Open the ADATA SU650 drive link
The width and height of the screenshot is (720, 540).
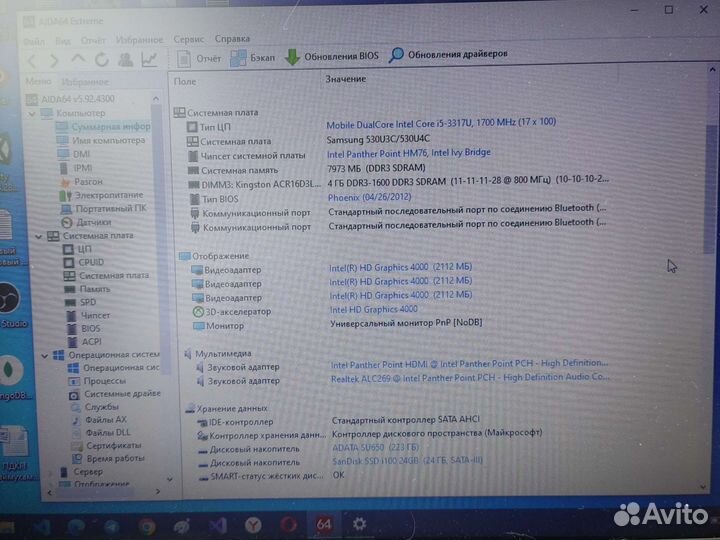(x=375, y=447)
